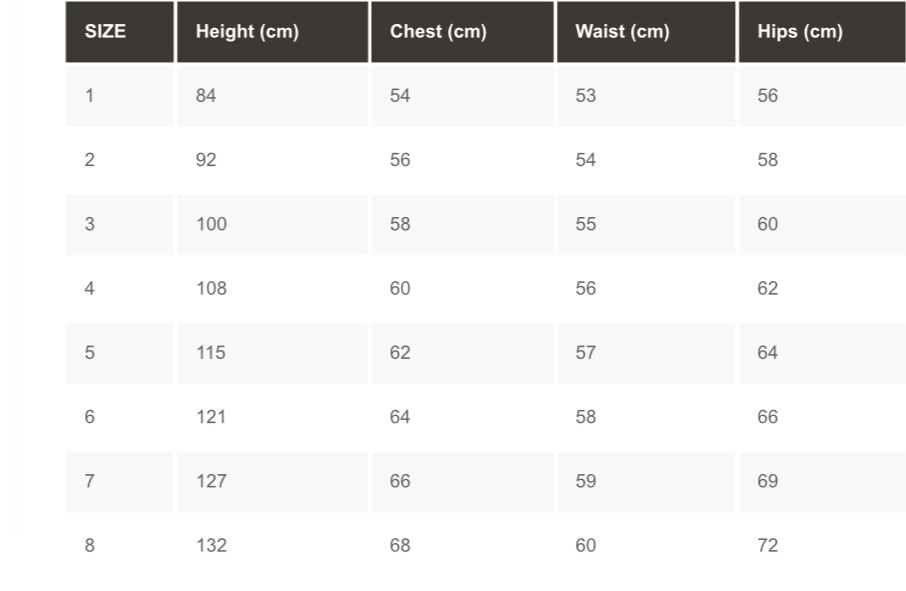This screenshot has width=906, height=591.
Task: Select height value 100 in size 3 row
Action: (x=211, y=224)
